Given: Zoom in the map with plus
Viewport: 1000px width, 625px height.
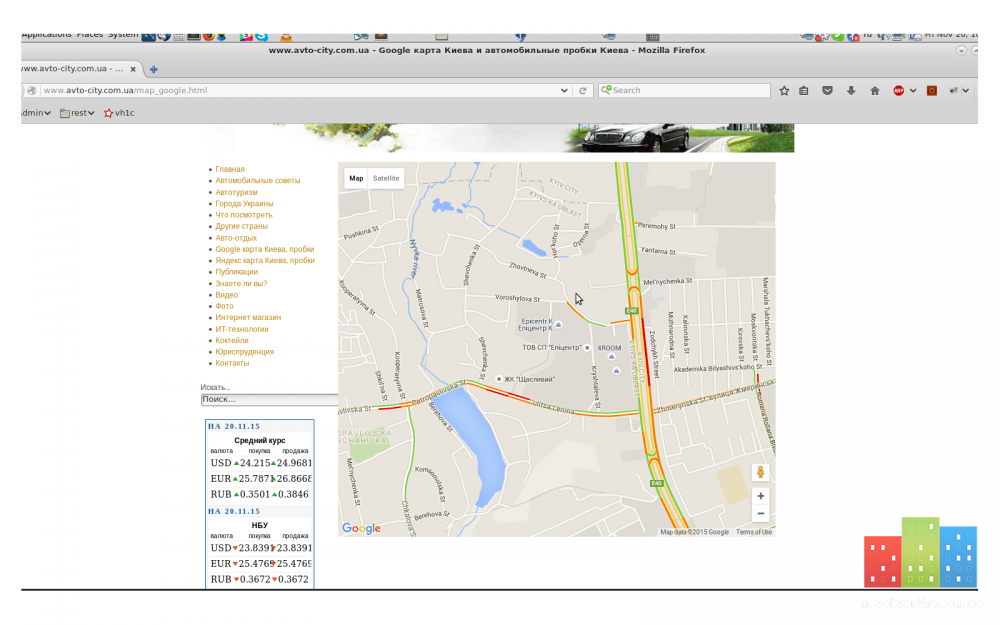Looking at the screenshot, I should pos(760,496).
